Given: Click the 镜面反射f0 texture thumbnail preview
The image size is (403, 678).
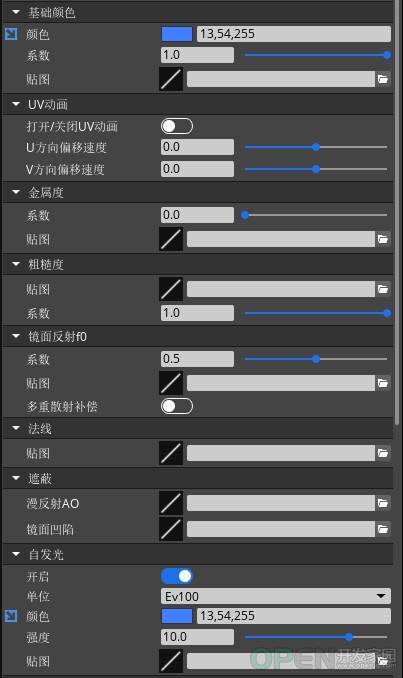Looking at the screenshot, I should pos(171,383).
